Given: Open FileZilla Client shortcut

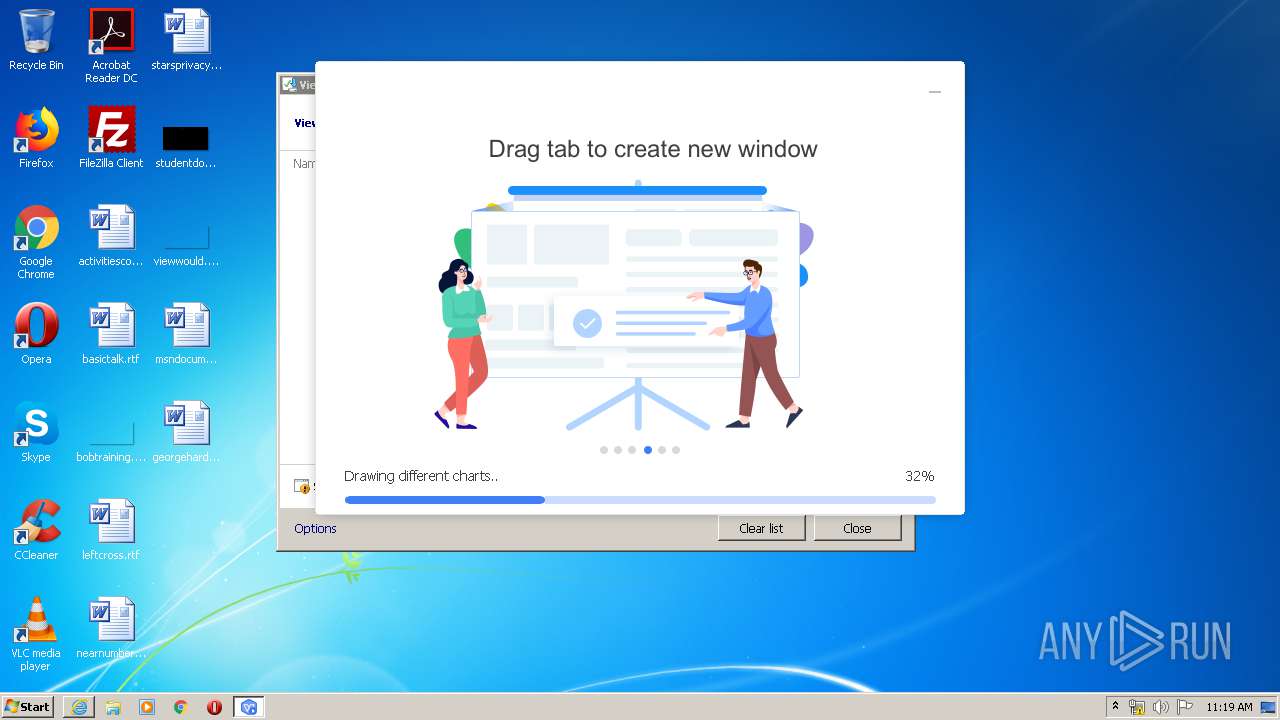Looking at the screenshot, I should pyautogui.click(x=111, y=138).
